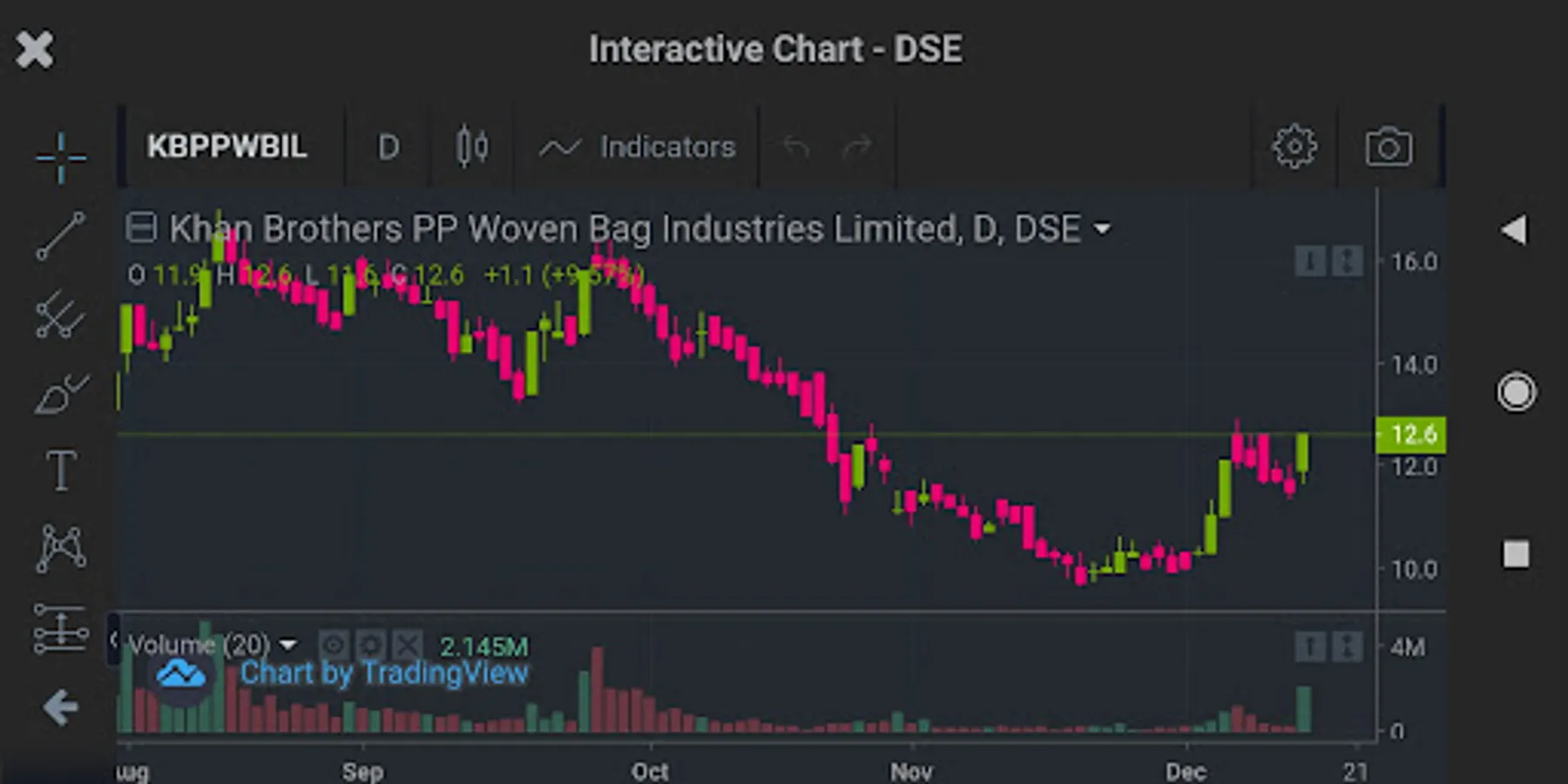1568x784 pixels.
Task: Tap the Android home circle button
Action: click(x=1516, y=392)
